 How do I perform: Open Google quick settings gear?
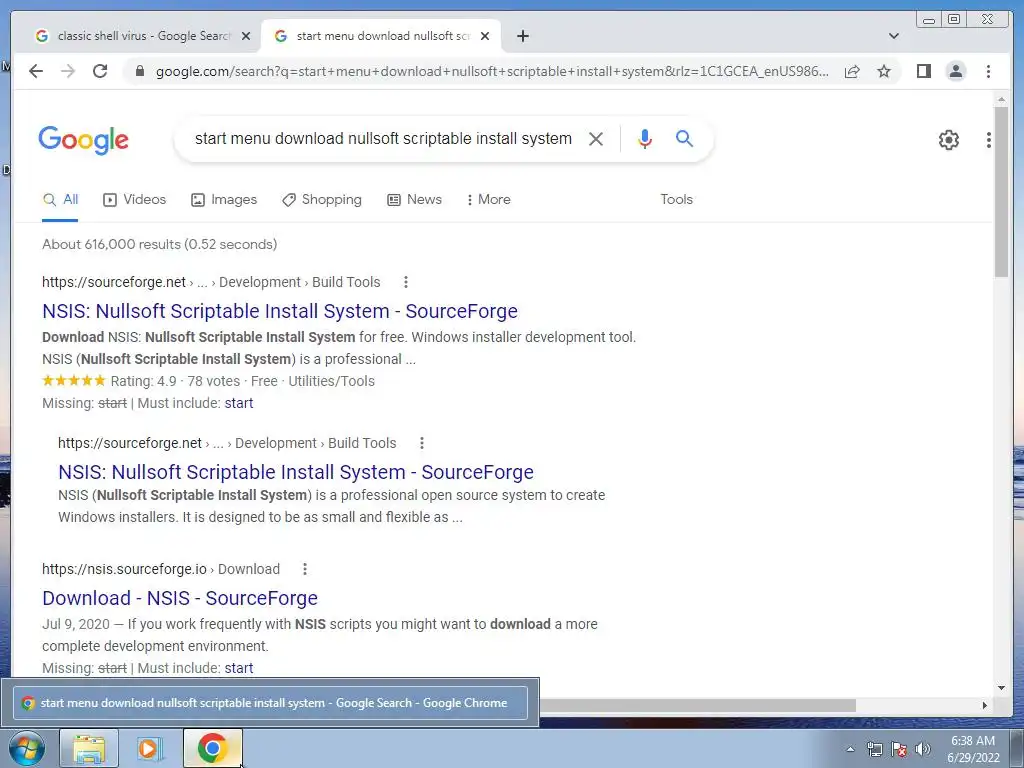(948, 140)
